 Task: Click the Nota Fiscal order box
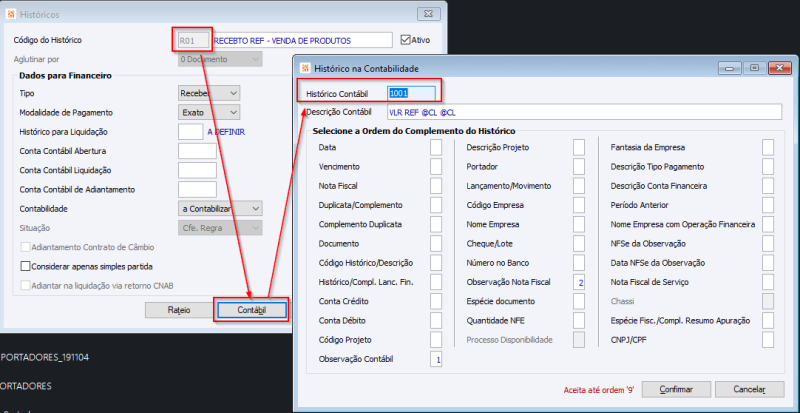436,186
